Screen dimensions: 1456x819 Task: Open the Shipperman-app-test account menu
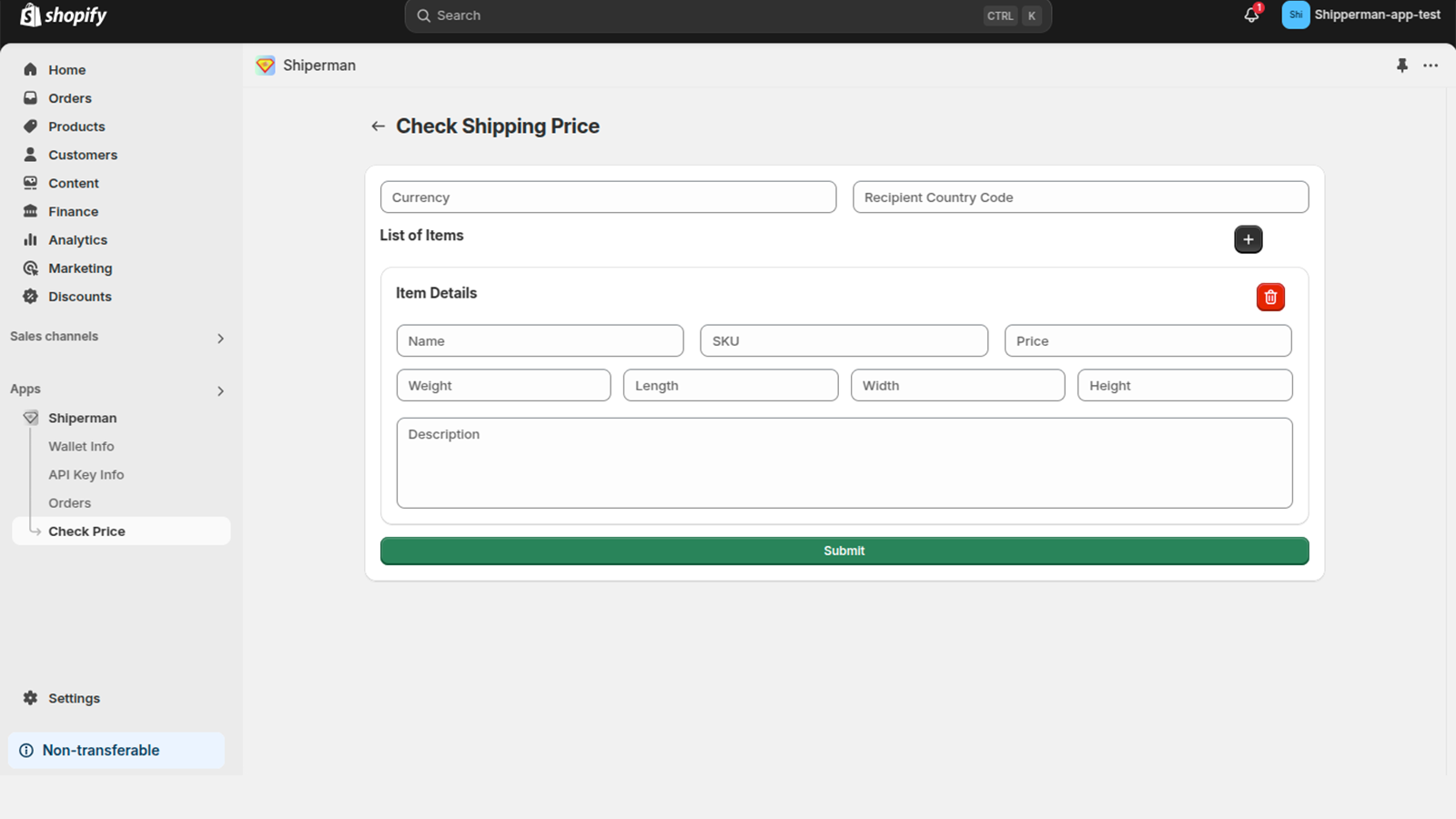tap(1361, 15)
